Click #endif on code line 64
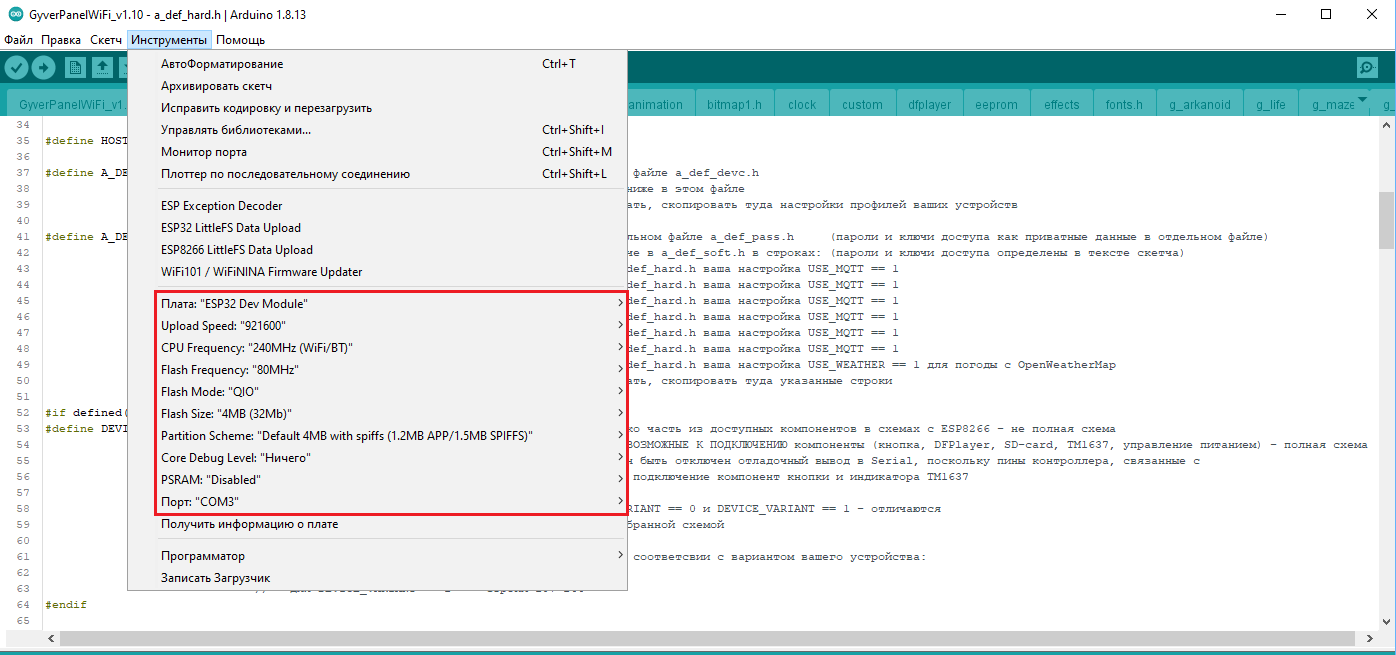Viewport: 1396px width, 655px height. tap(66, 605)
